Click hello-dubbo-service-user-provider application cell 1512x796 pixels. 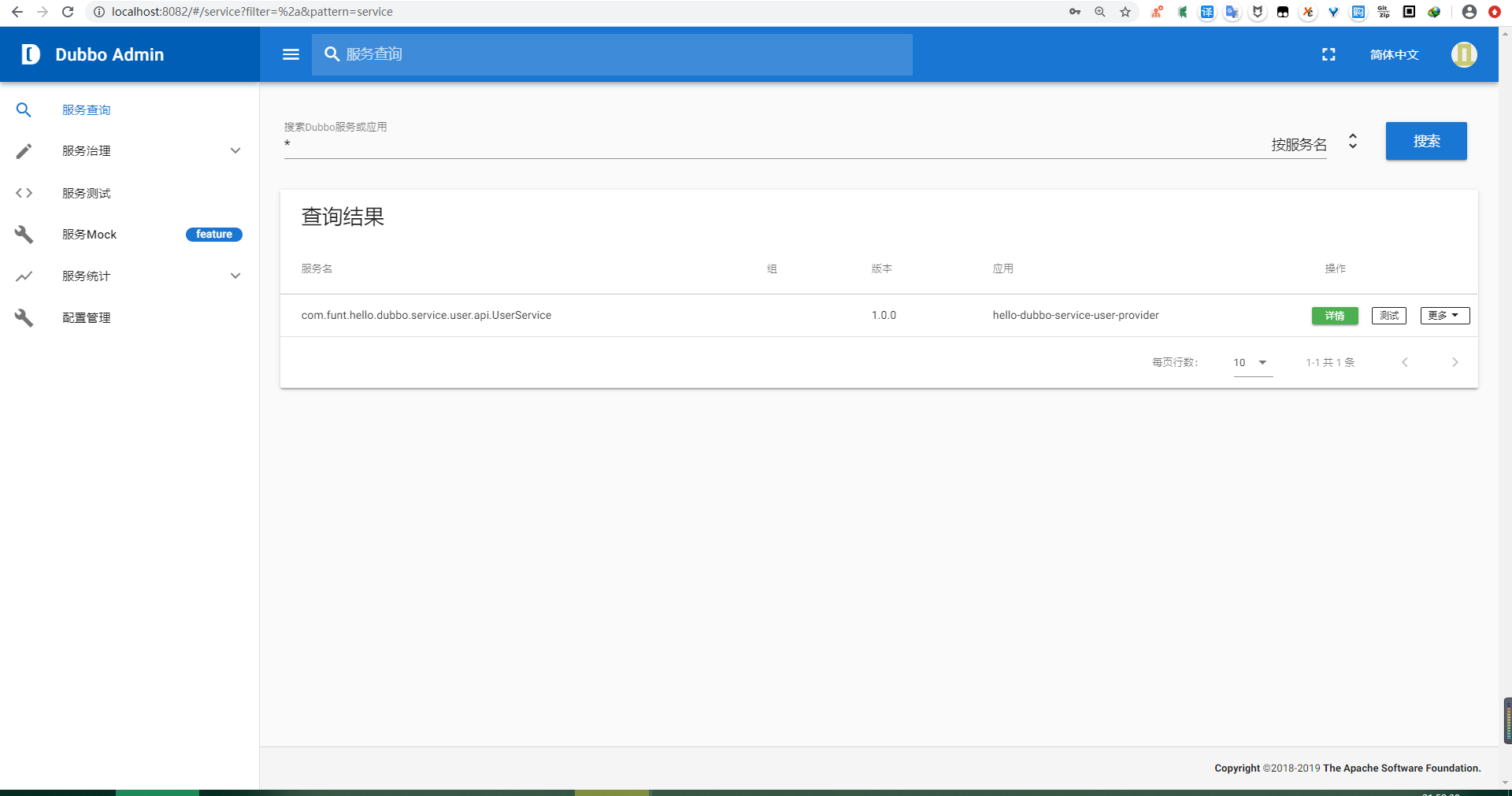[1076, 315]
